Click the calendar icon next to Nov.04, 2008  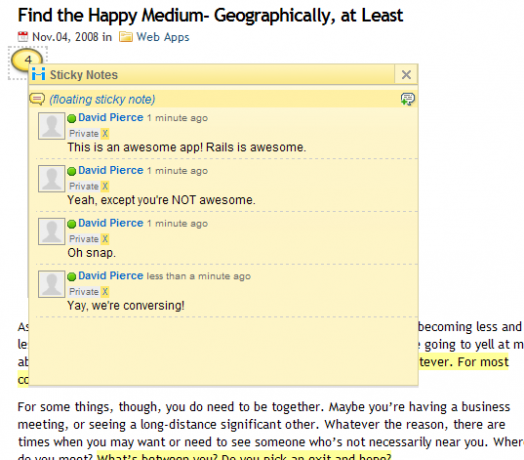(23, 36)
